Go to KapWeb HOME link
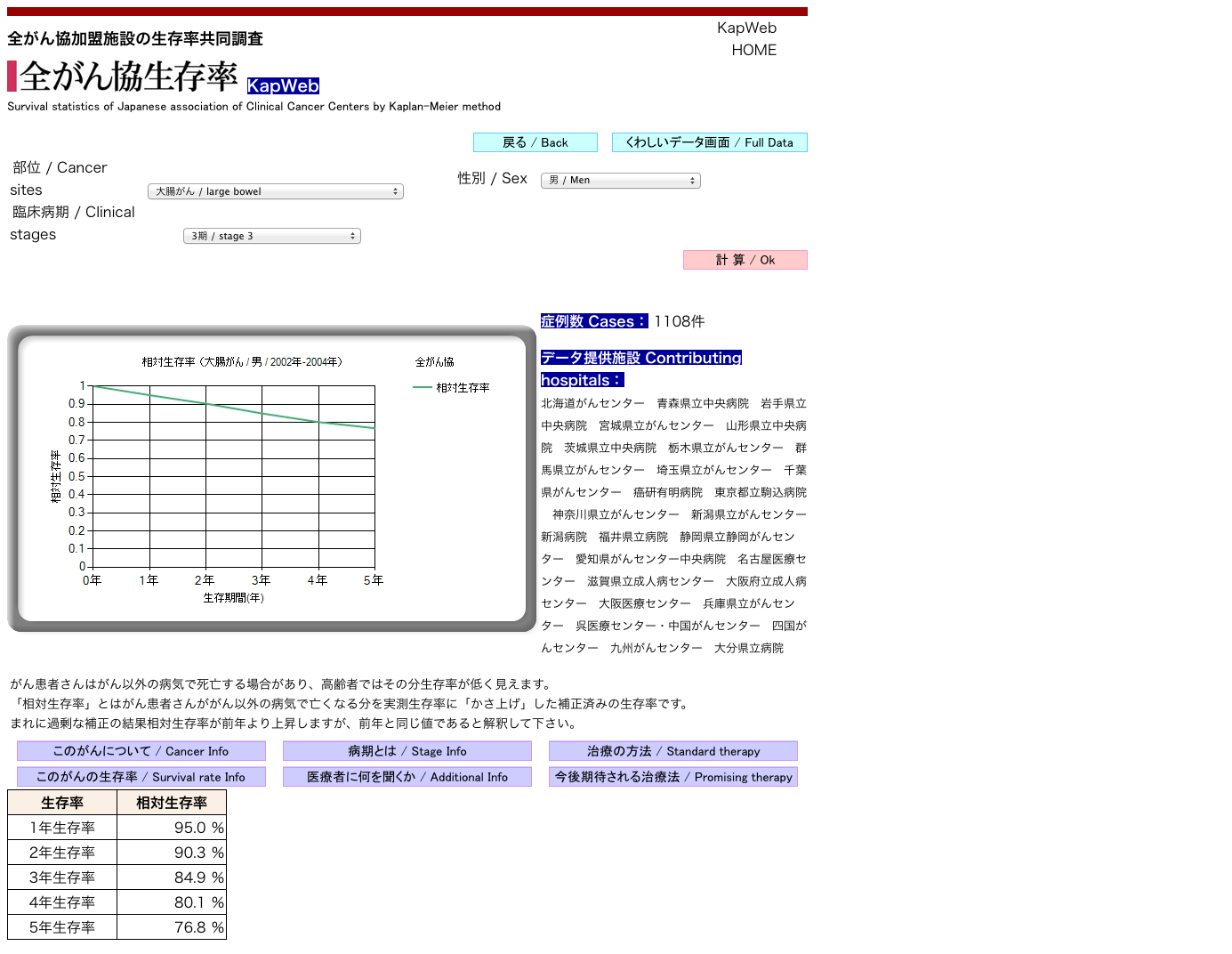 tap(747, 39)
